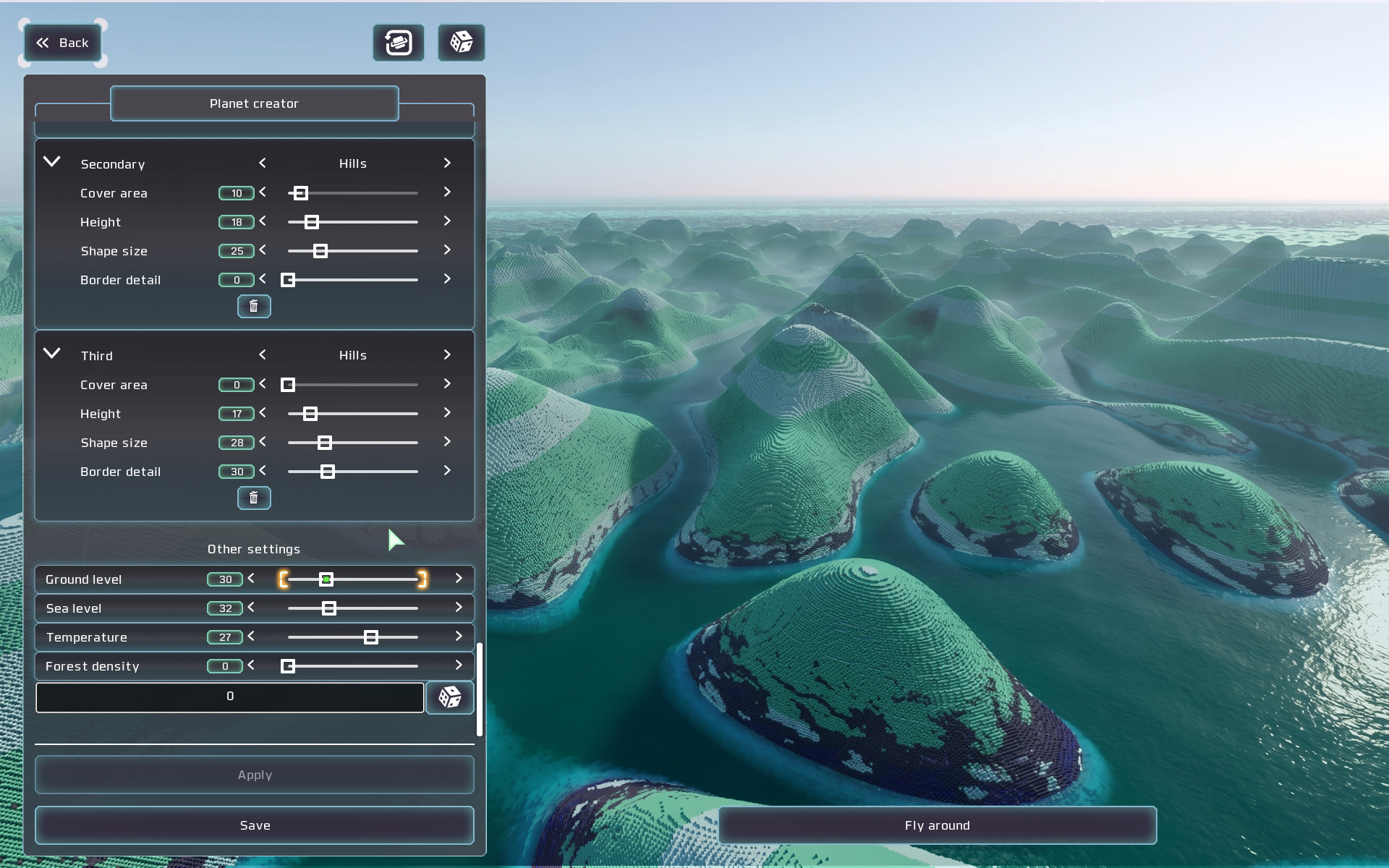Increase Secondary Shape size value
This screenshot has width=1389, height=868.
pyautogui.click(x=447, y=250)
